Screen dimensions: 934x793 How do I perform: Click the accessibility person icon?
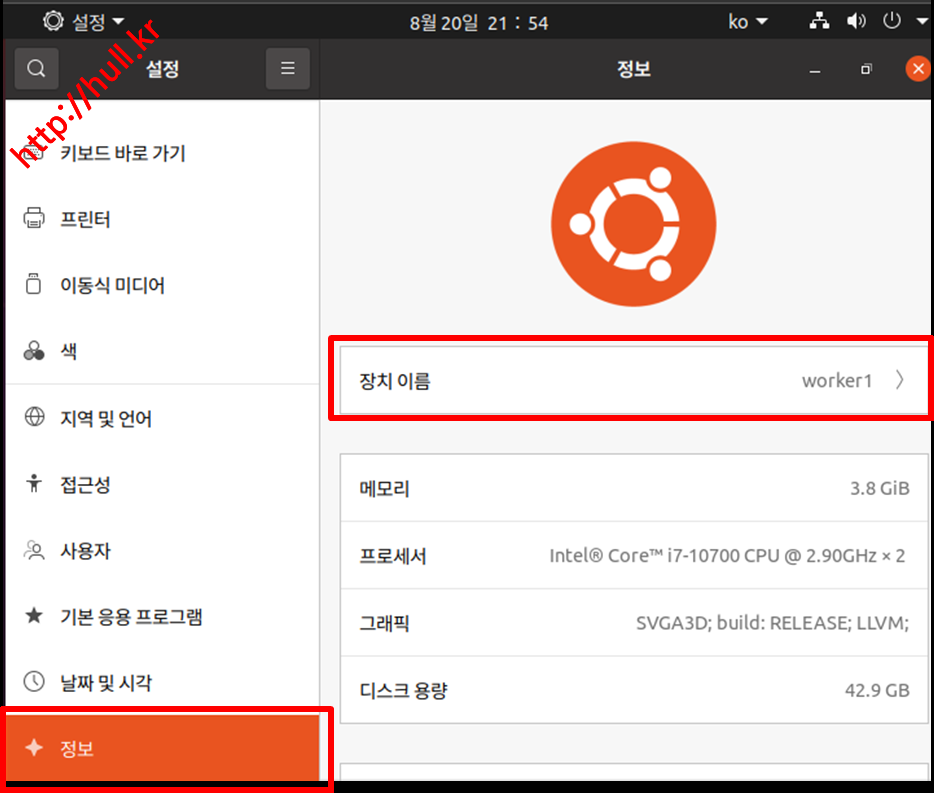point(34,483)
